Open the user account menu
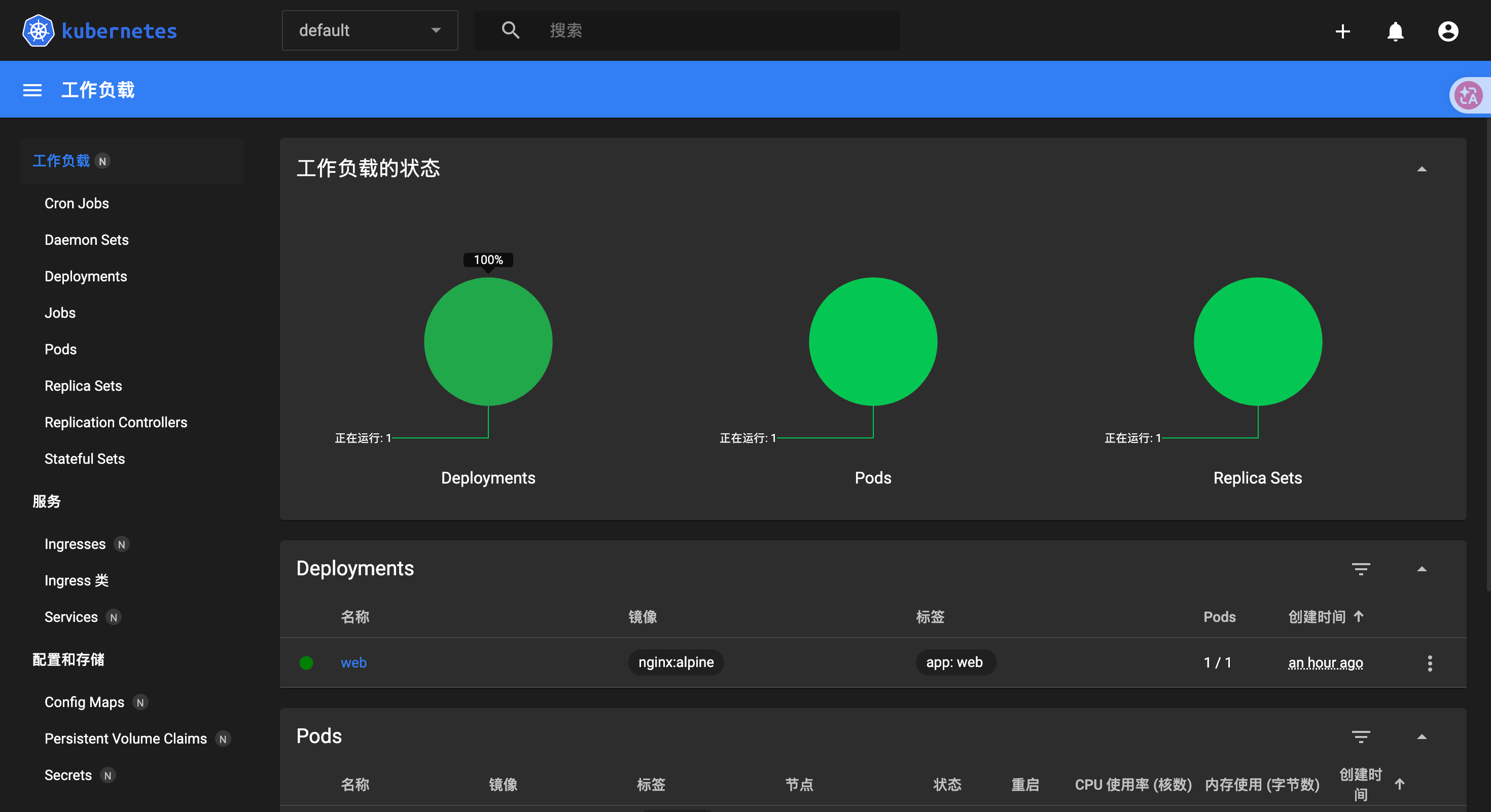Viewport: 1491px width, 812px height. [1448, 31]
